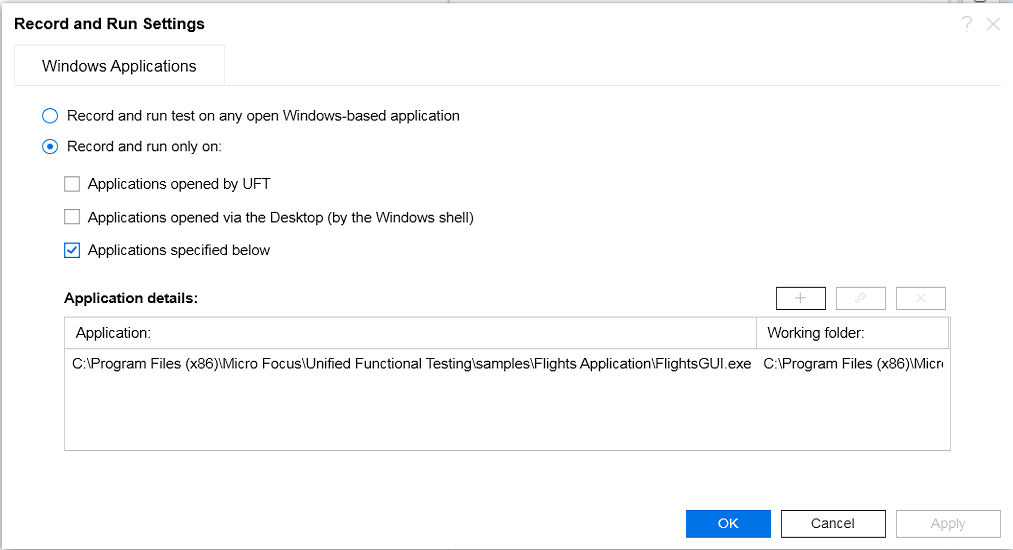The image size is (1013, 550).
Task: Check 'Applications opened via the Desktop' option
Action: pos(72,217)
